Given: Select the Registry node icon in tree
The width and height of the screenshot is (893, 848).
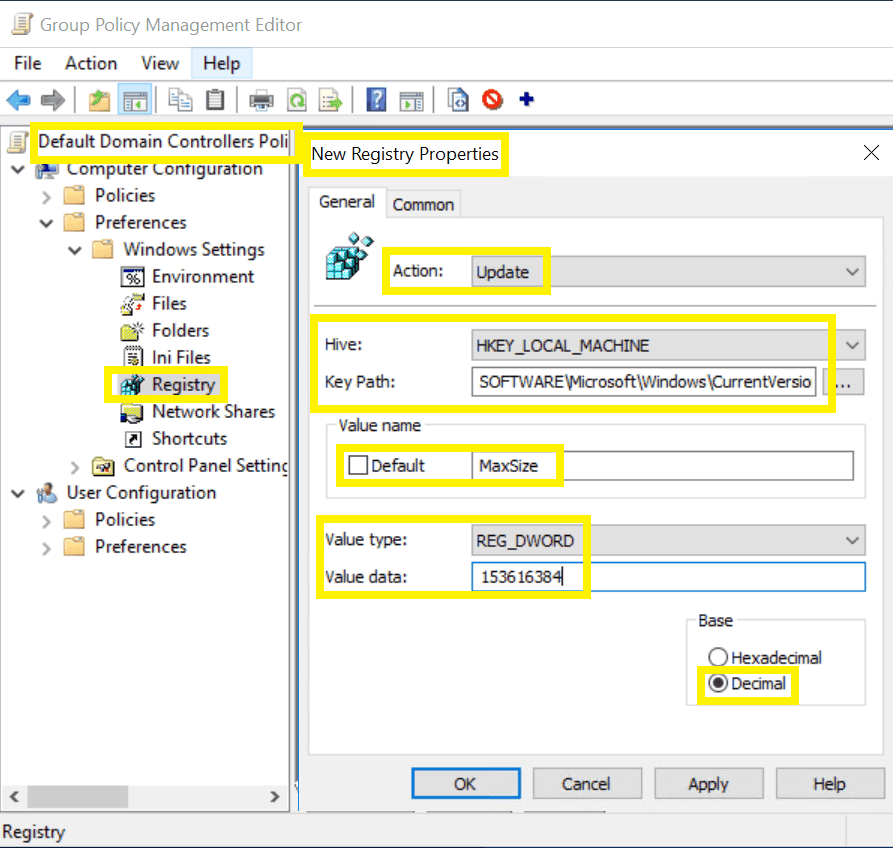Looking at the screenshot, I should [x=132, y=385].
